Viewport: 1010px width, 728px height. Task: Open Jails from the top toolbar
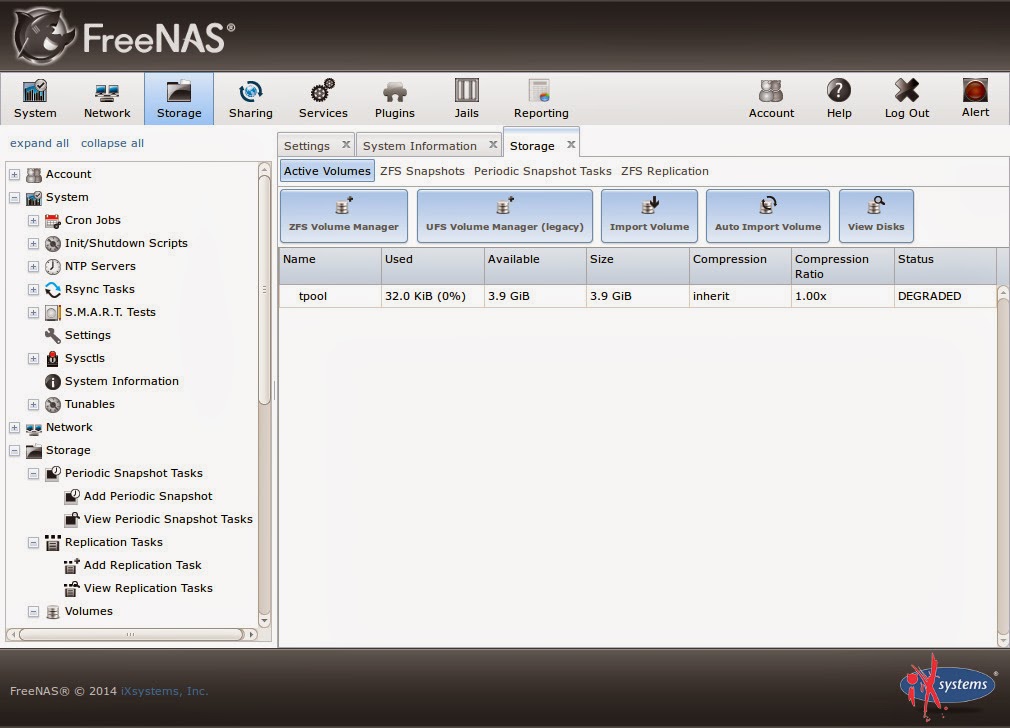coord(466,99)
